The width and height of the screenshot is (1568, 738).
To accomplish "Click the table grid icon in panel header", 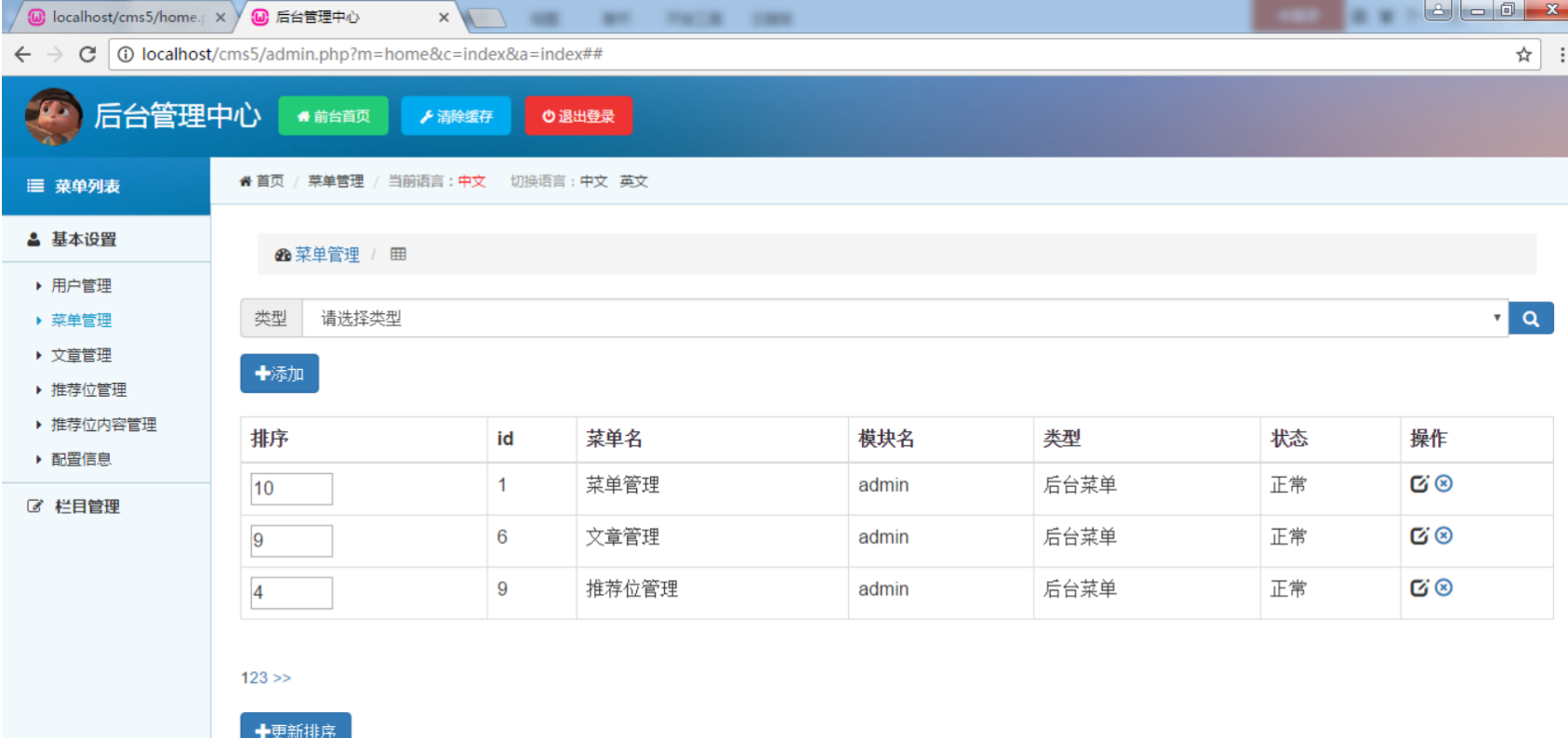I will pos(398,254).
